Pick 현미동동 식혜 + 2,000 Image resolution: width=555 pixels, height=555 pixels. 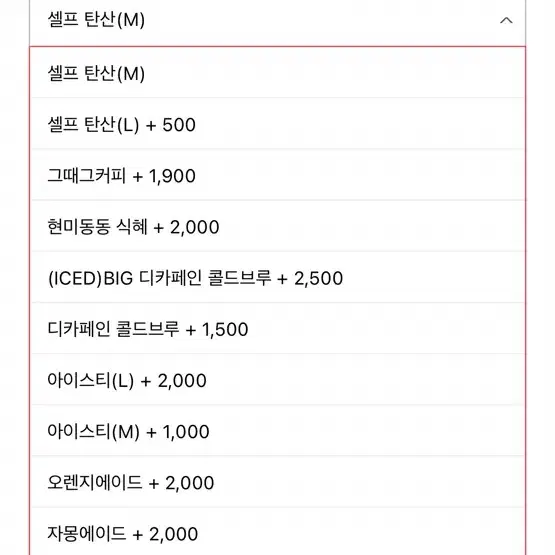[x=278, y=227]
